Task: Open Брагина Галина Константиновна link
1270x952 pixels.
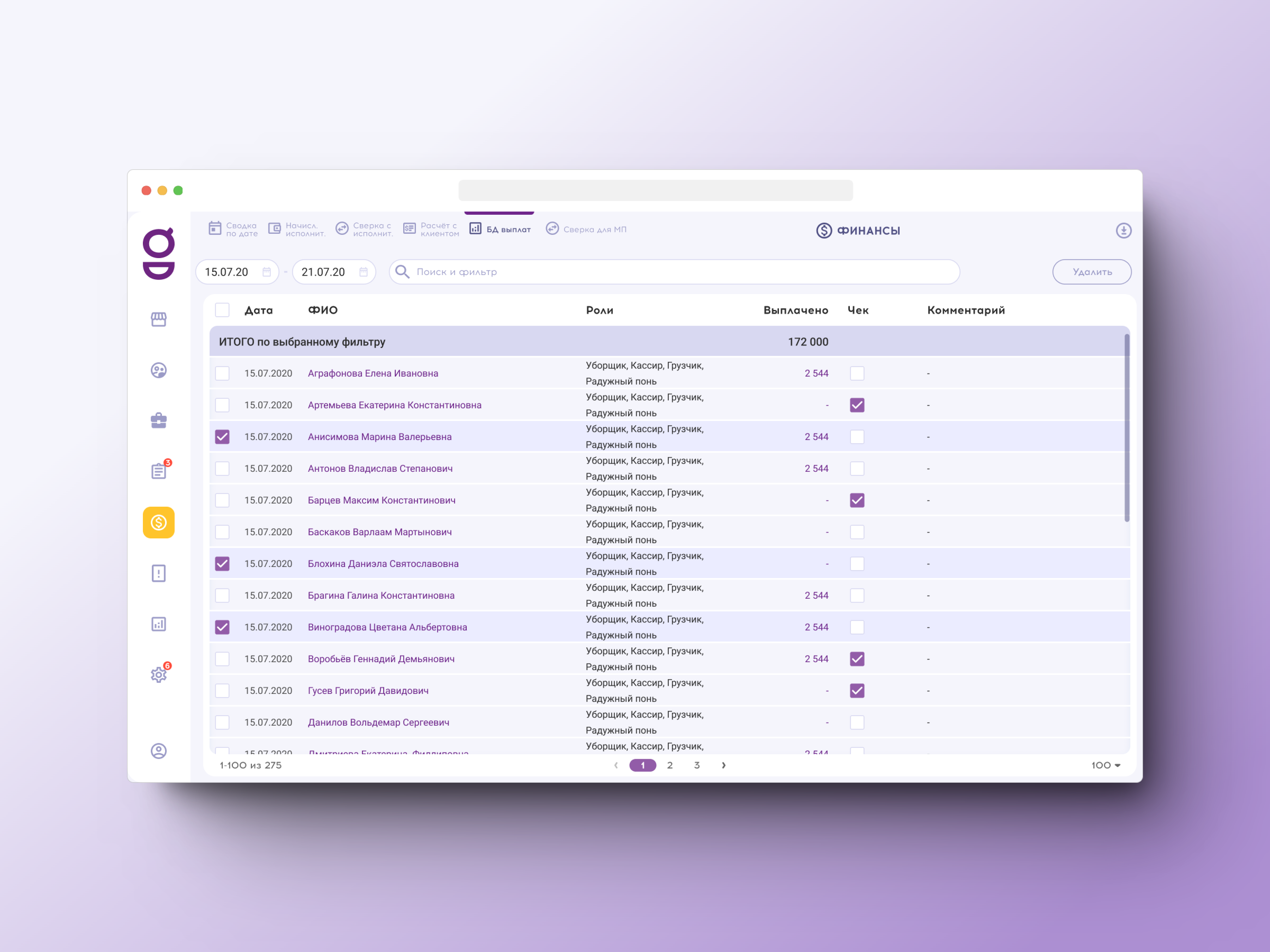Action: [x=381, y=596]
